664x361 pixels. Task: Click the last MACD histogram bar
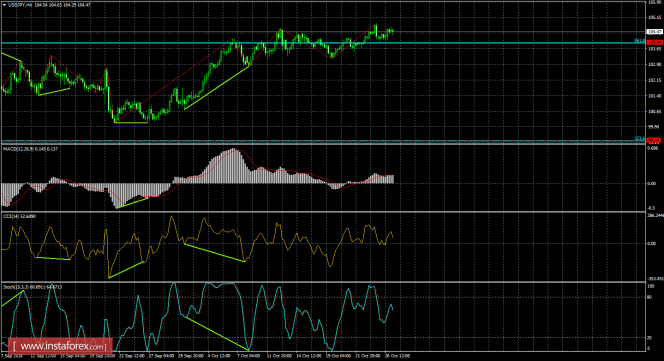393,179
